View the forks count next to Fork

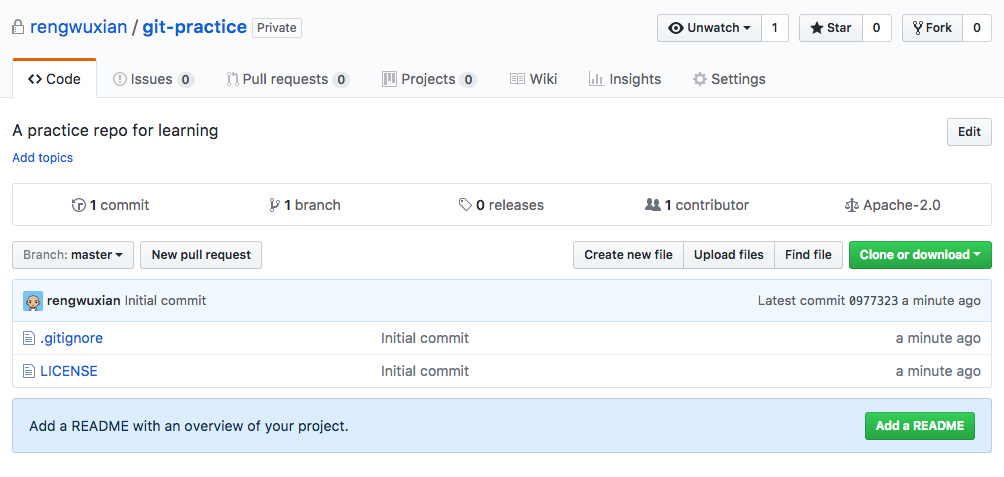tap(977, 28)
